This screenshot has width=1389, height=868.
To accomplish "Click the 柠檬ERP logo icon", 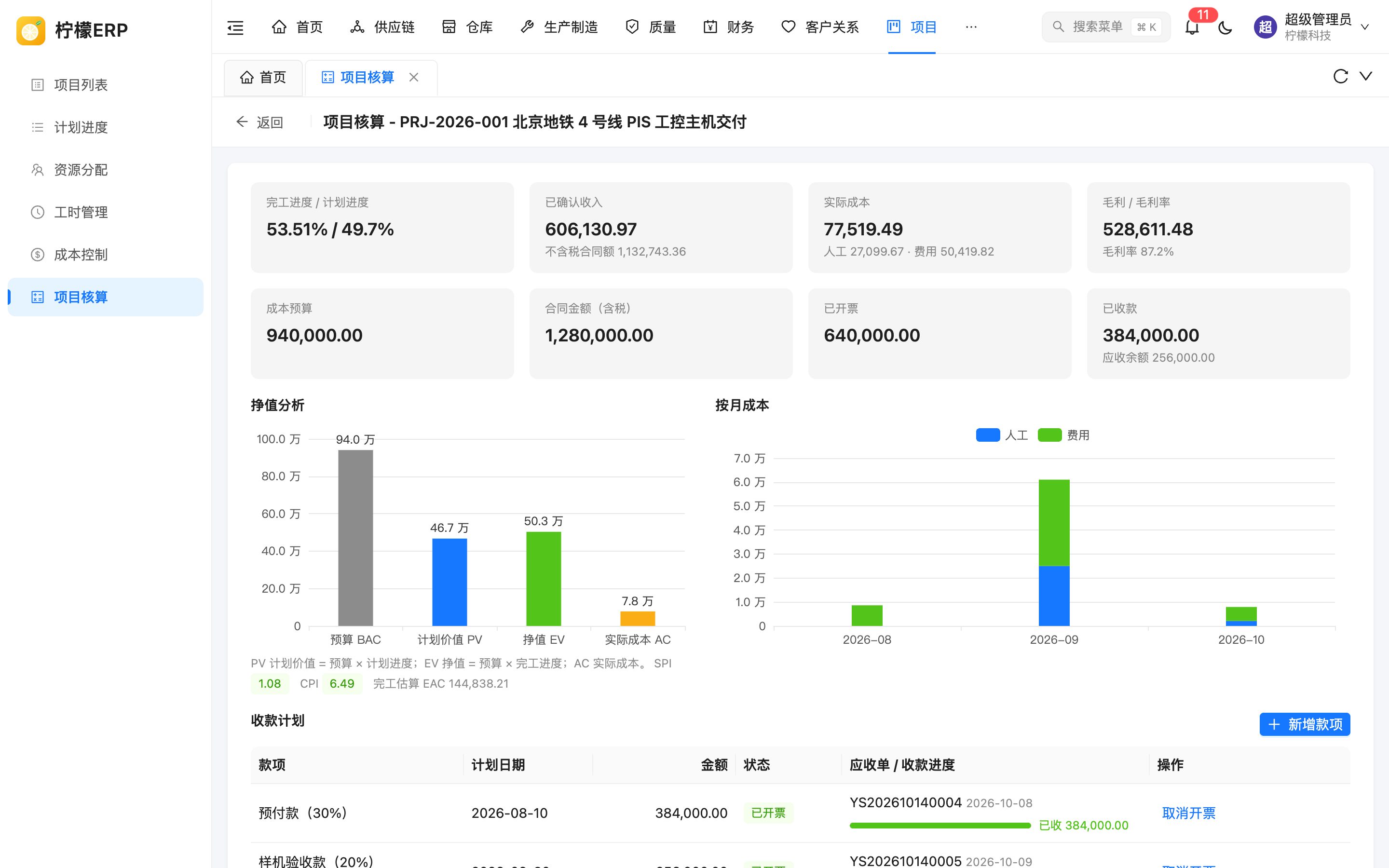I will [x=31, y=30].
